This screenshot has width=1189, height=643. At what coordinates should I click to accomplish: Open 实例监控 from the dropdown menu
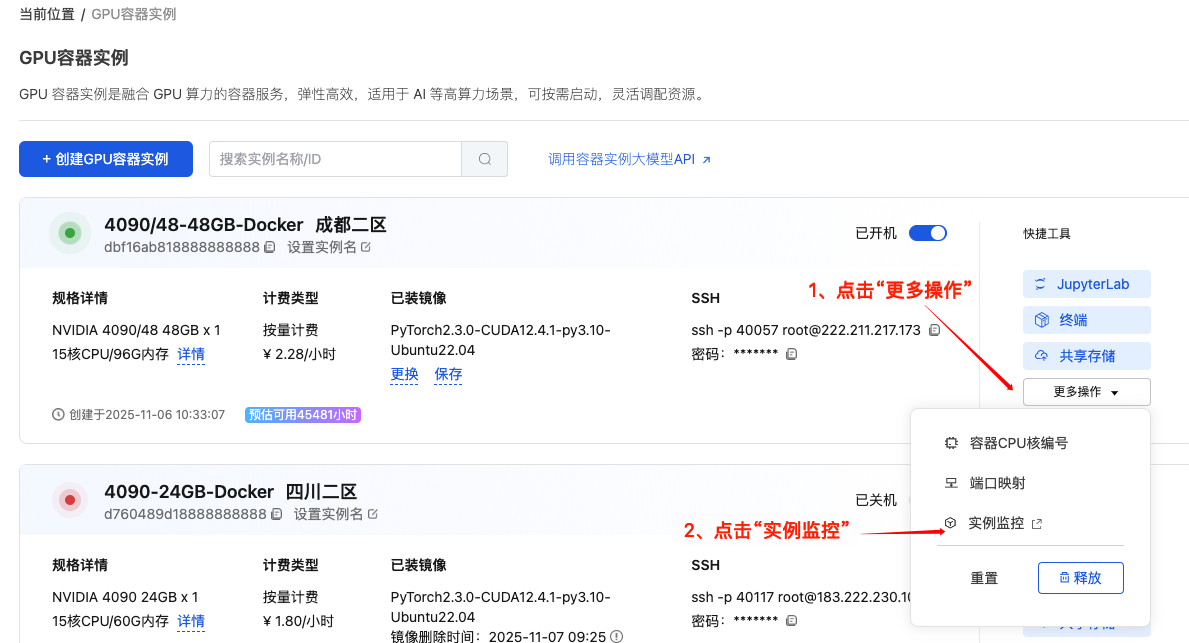click(x=996, y=523)
